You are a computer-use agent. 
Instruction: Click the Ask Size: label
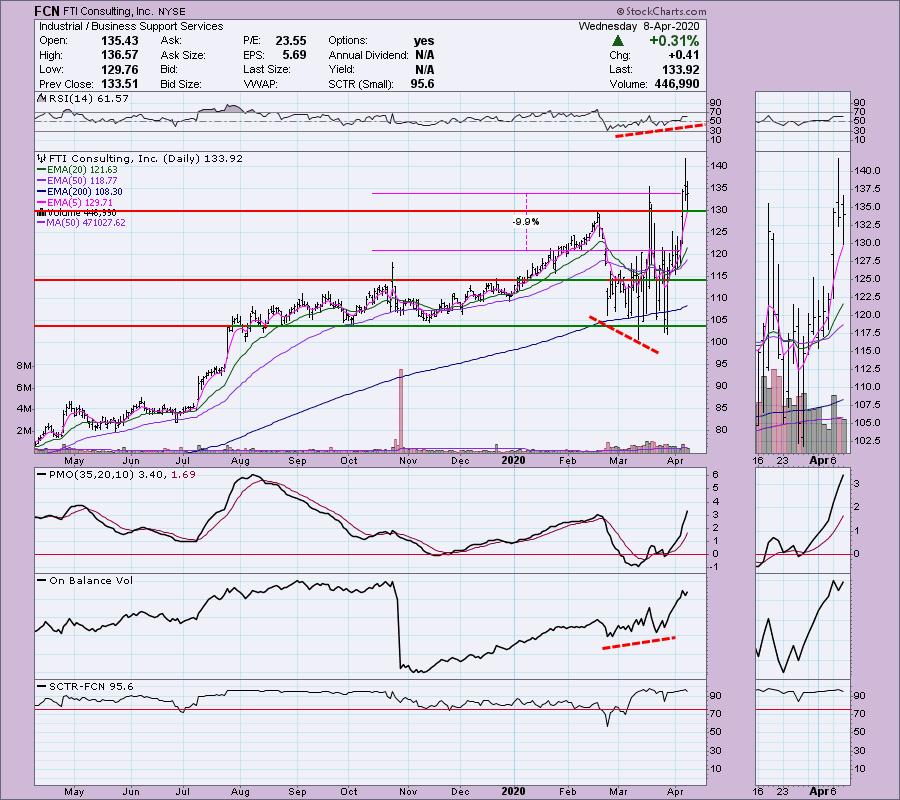pos(183,55)
